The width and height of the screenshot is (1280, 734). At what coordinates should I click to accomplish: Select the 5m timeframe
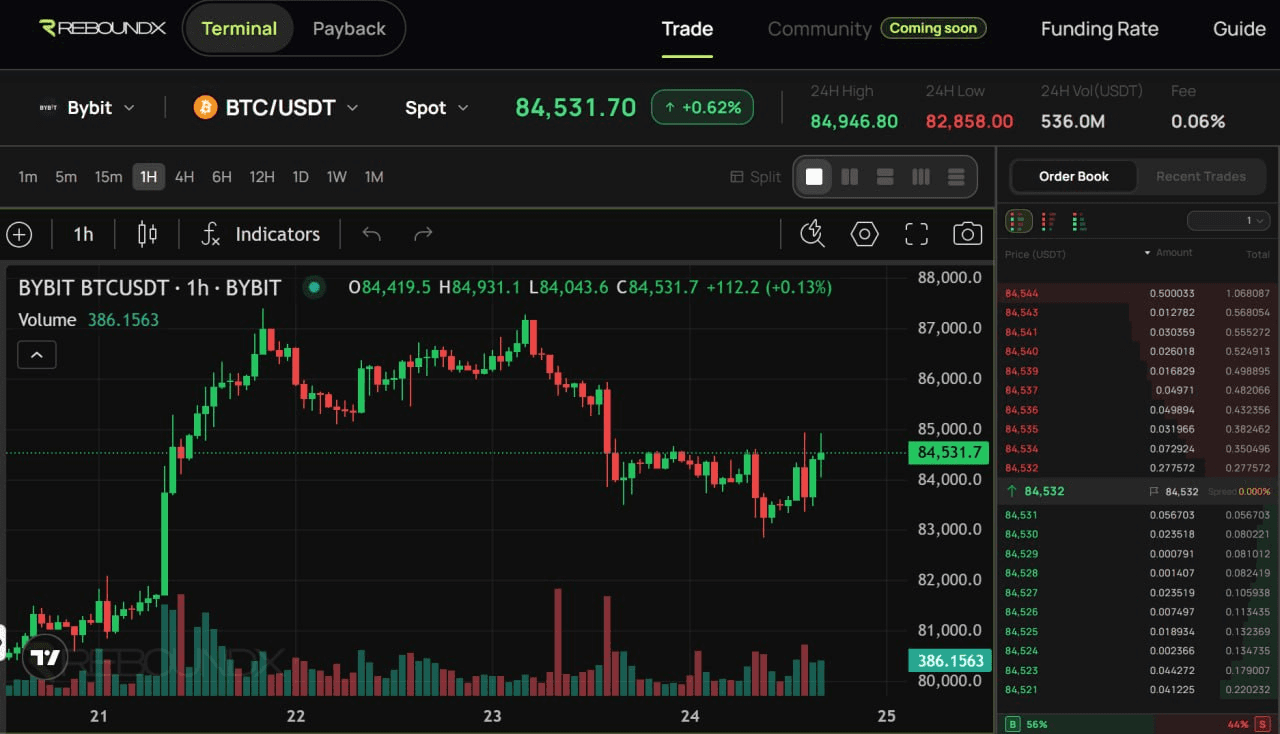click(x=66, y=177)
